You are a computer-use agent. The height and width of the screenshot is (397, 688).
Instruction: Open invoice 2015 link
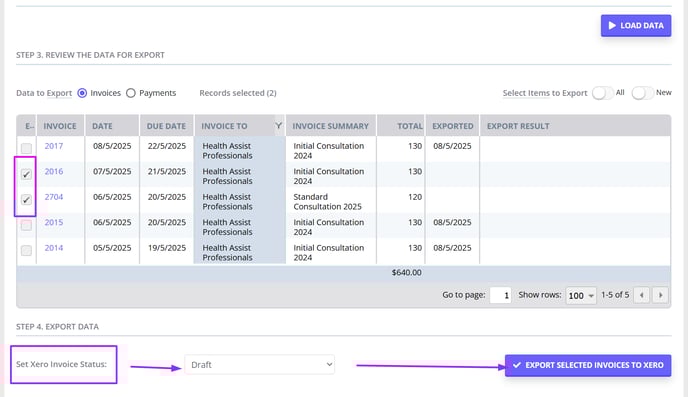(x=54, y=222)
